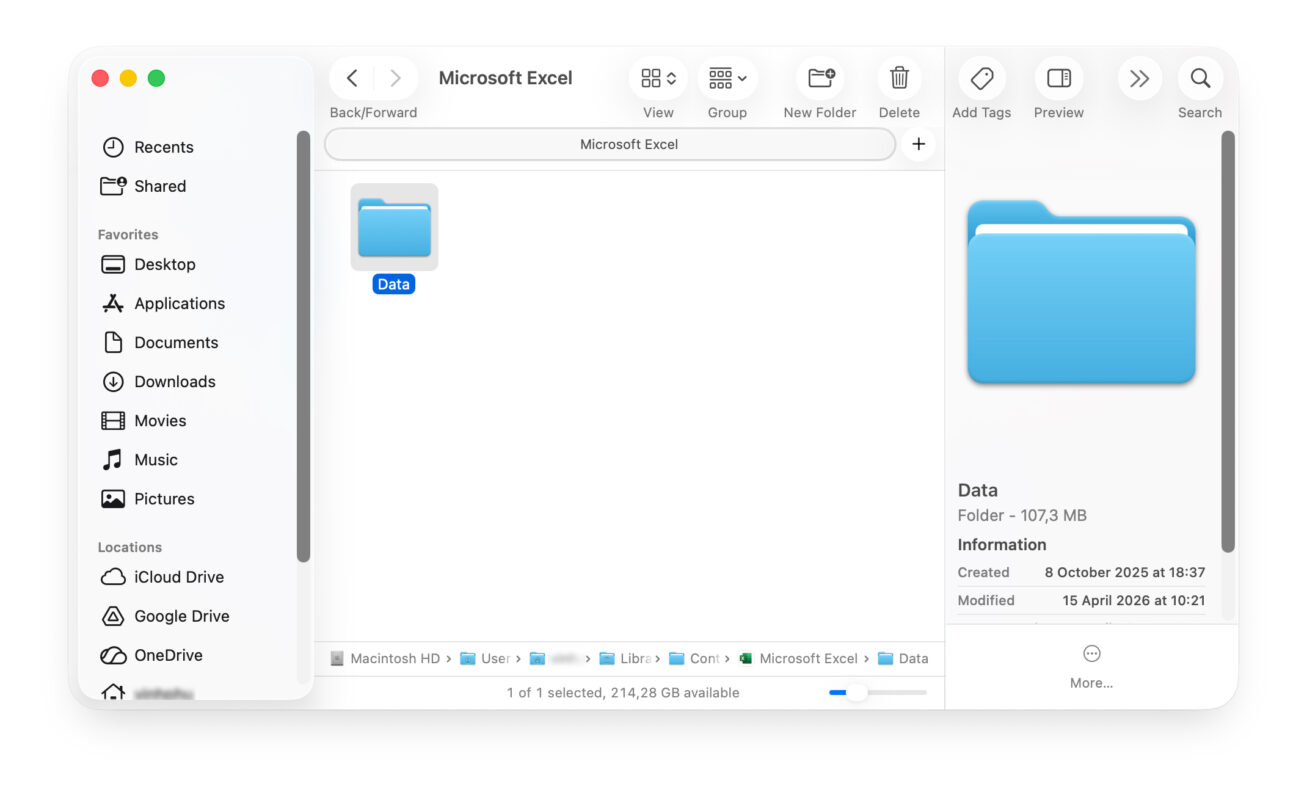
Task: Click Data at end of path bar
Action: (903, 658)
